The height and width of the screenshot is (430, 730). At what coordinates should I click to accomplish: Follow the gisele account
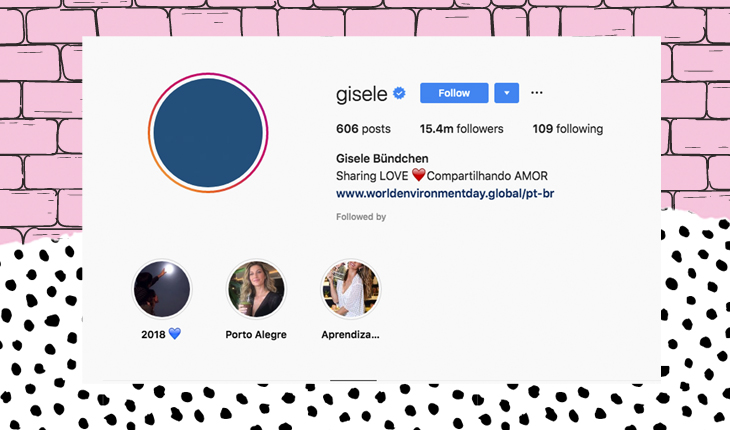tap(454, 93)
